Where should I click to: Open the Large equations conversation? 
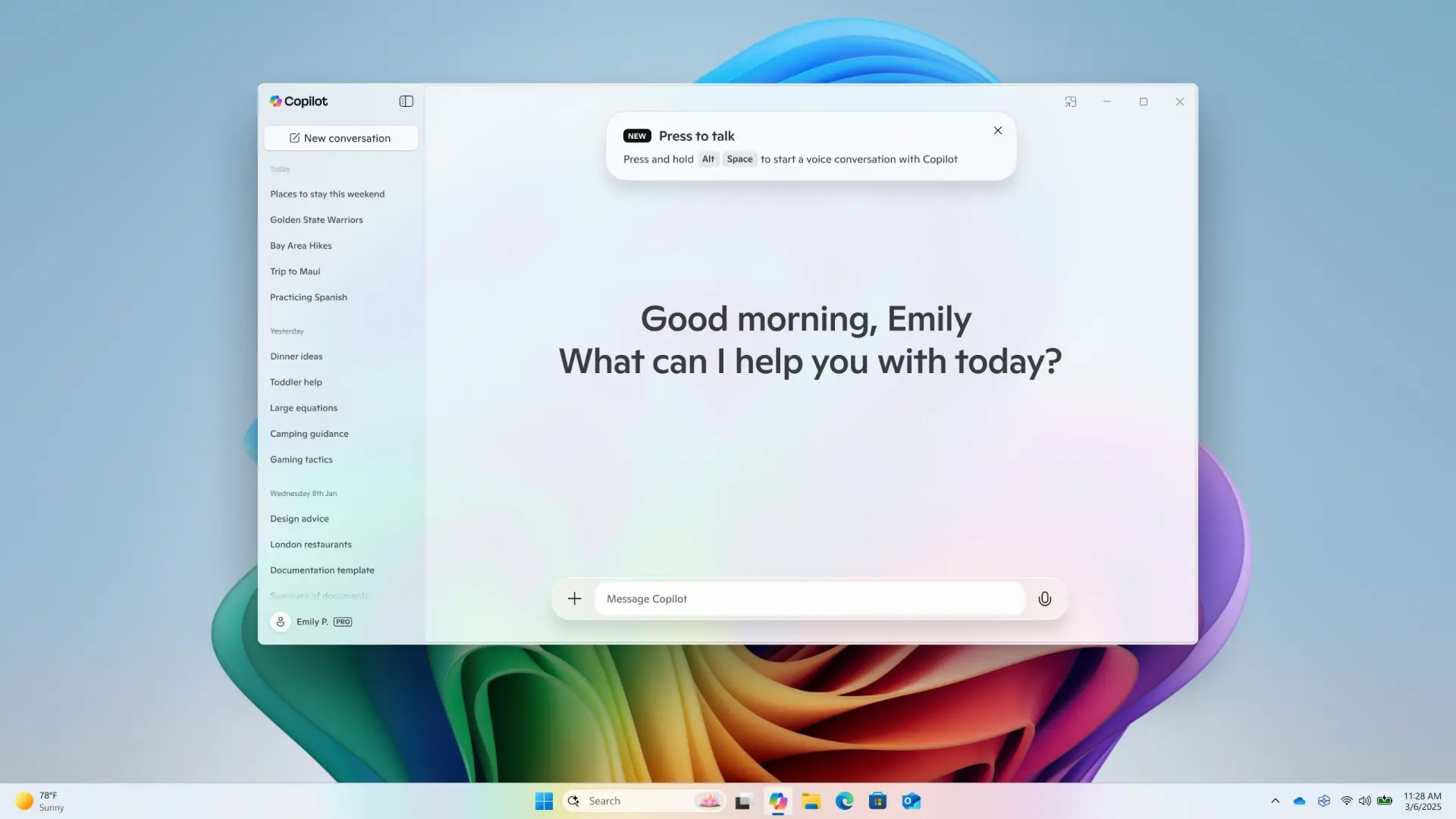pyautogui.click(x=303, y=408)
